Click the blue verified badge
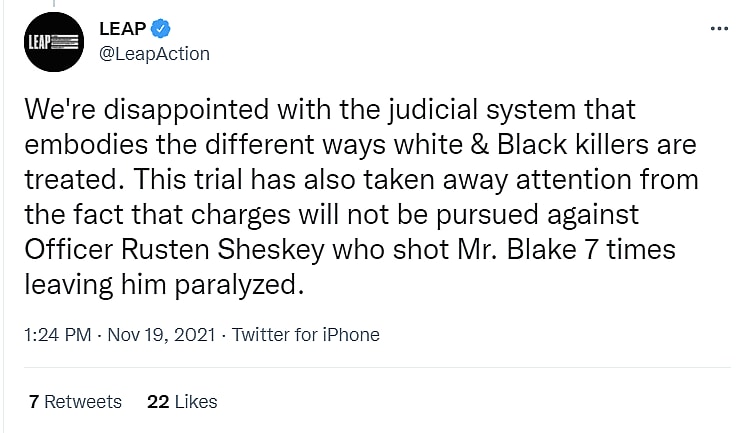This screenshot has width=751, height=433. coord(158,29)
